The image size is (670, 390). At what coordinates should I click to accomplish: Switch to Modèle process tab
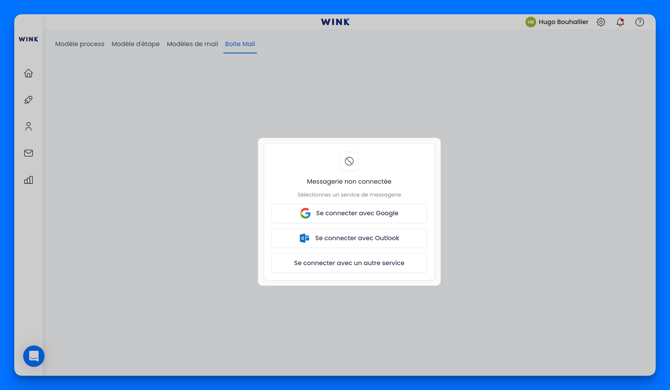point(79,44)
